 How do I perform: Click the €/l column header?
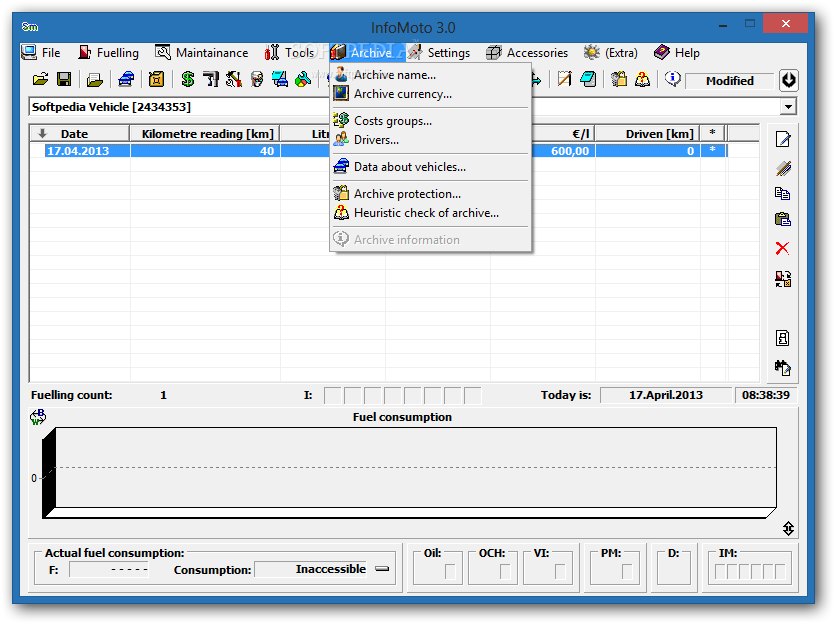coord(563,134)
